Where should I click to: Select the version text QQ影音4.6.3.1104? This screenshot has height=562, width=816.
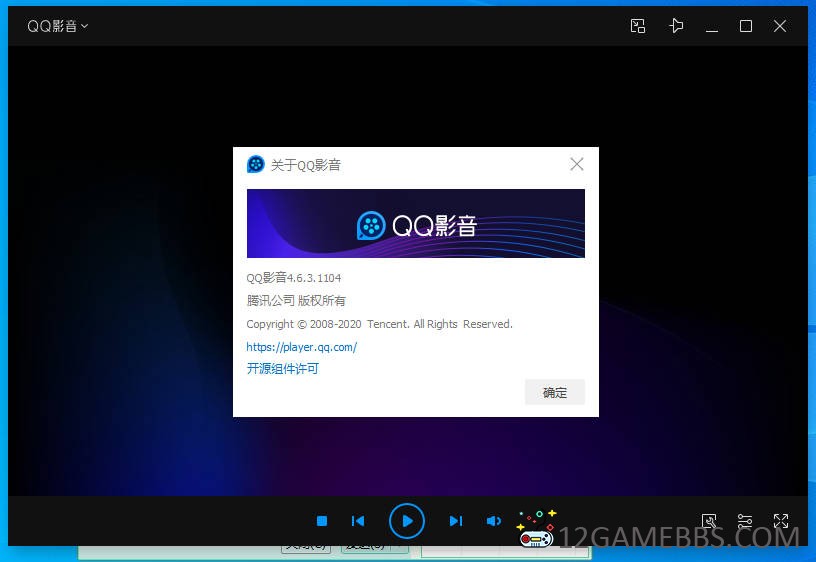[294, 278]
